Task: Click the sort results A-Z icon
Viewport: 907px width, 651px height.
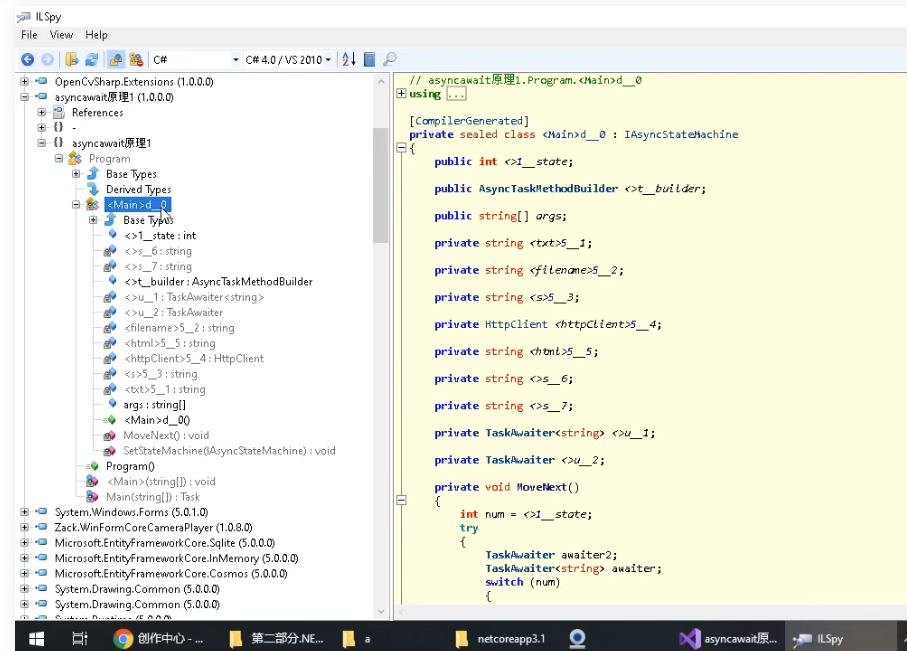Action: point(349,59)
